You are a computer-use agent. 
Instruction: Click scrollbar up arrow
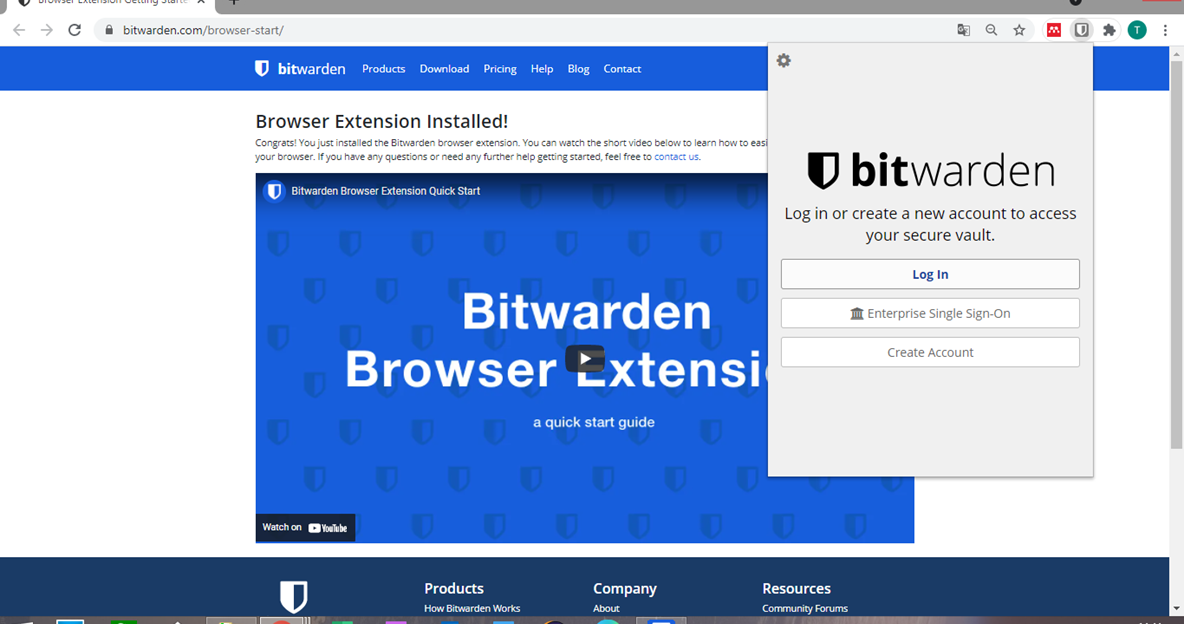point(1176,54)
